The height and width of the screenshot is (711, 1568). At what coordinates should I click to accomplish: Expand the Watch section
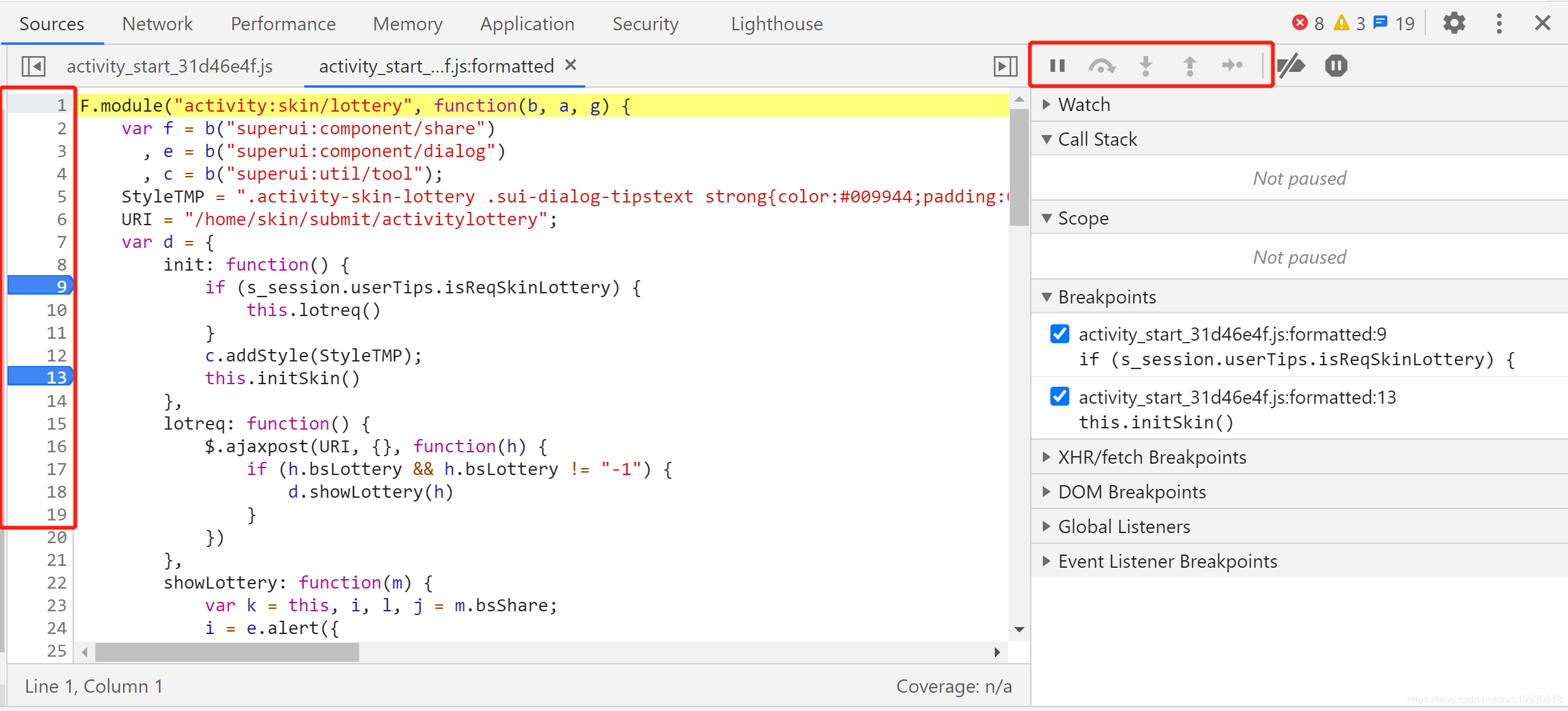tap(1084, 105)
